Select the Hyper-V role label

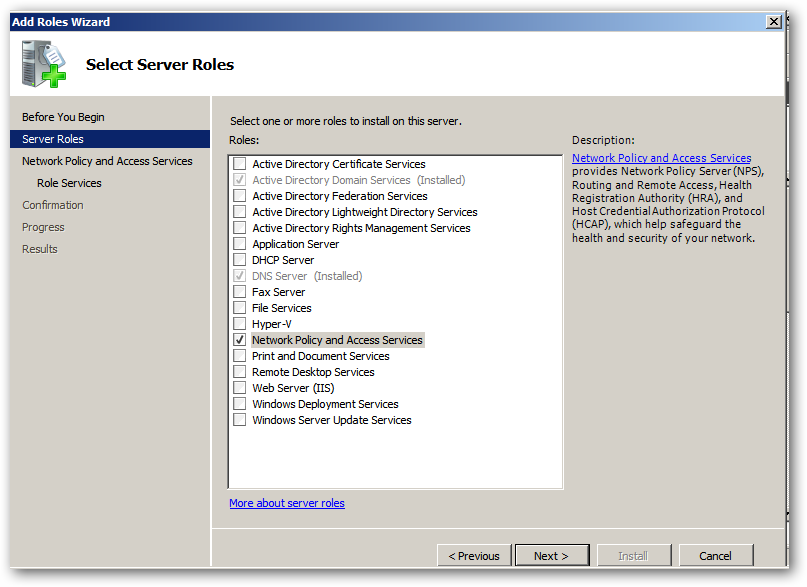[x=271, y=324]
